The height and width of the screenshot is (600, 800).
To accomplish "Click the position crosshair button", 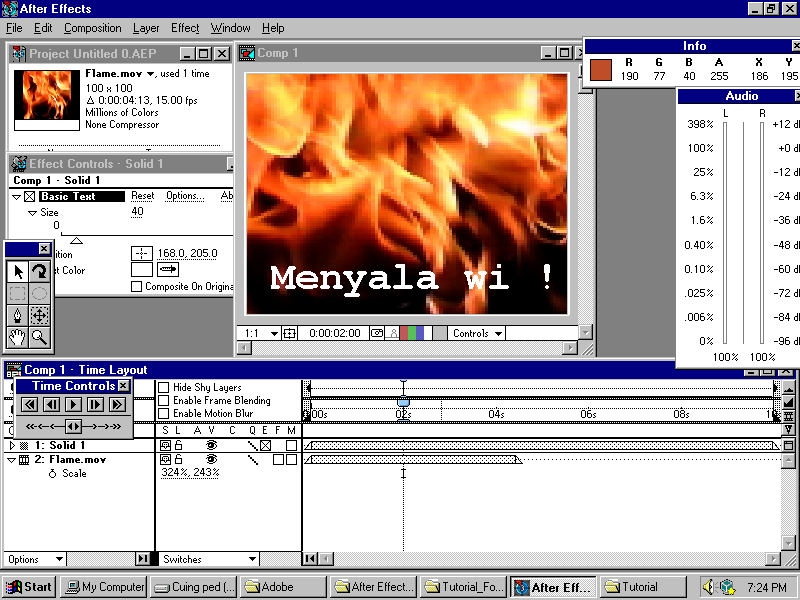I will [x=142, y=253].
